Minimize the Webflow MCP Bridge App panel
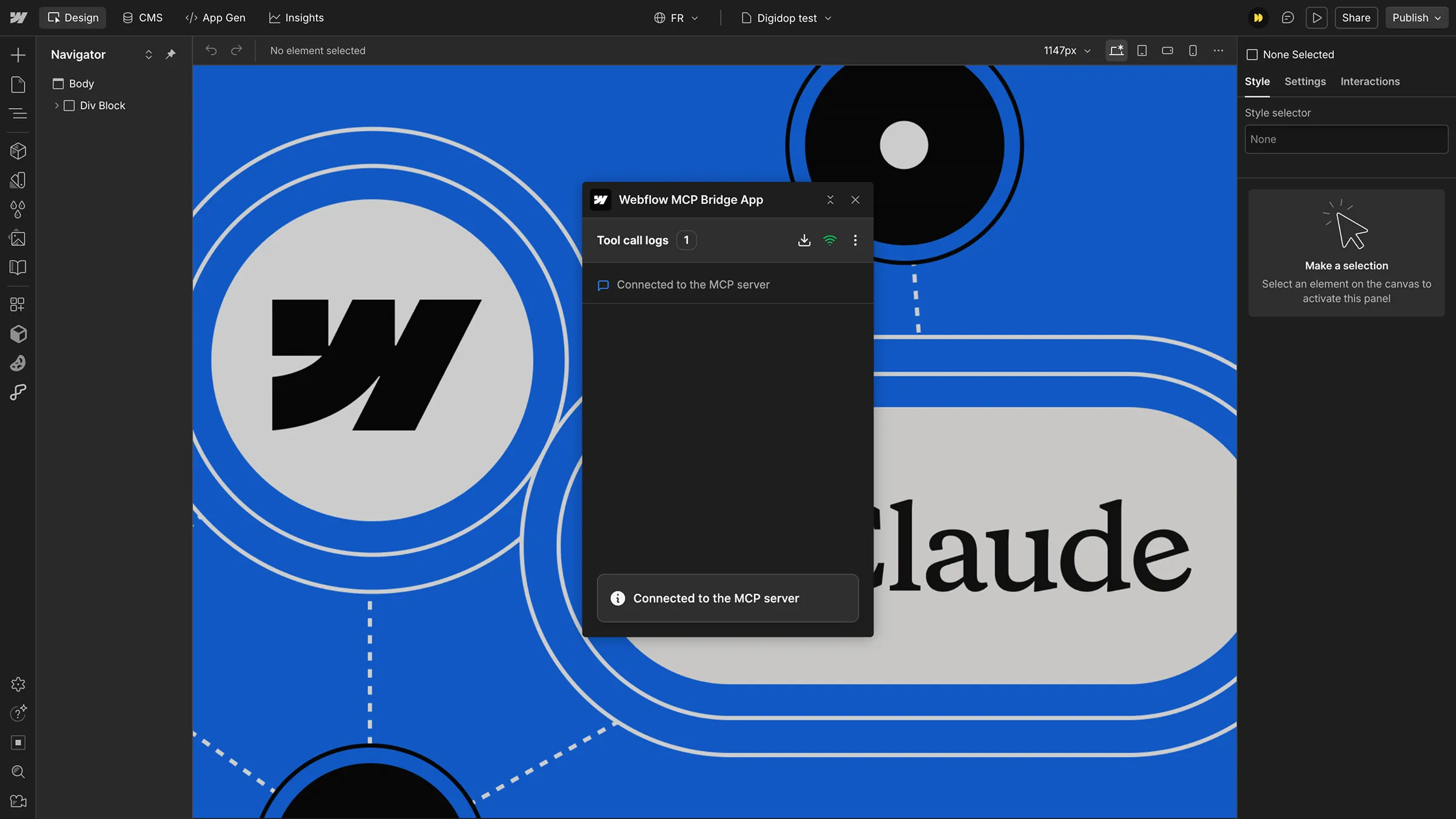 [x=831, y=200]
